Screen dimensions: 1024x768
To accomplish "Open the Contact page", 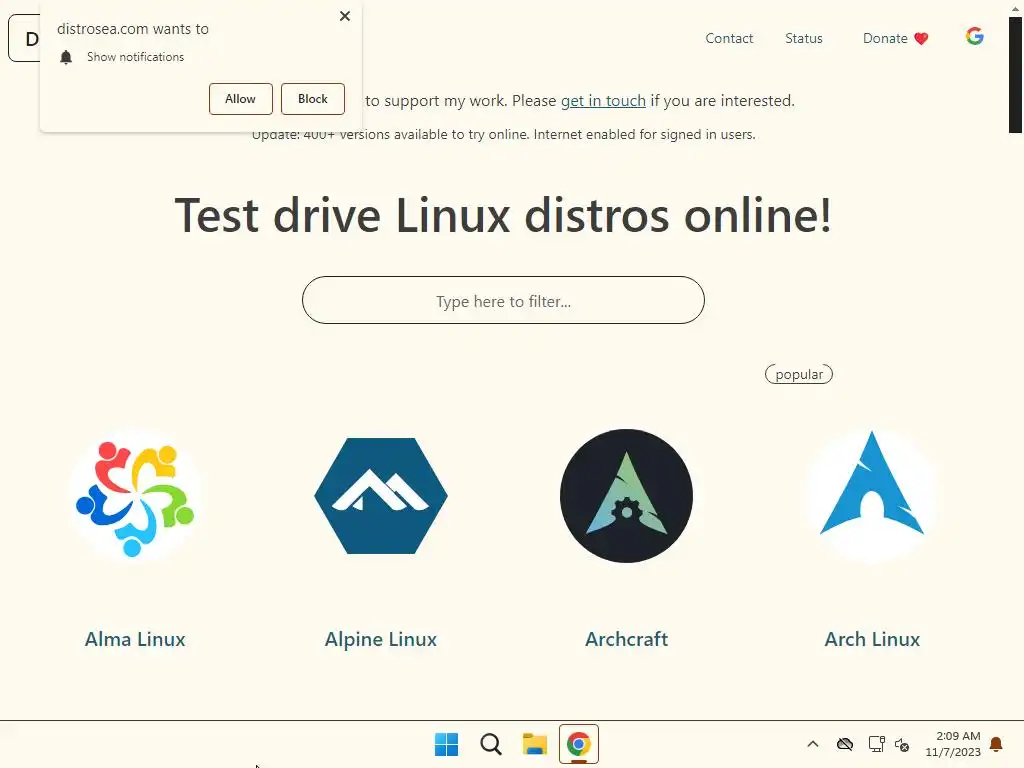I will click(729, 39).
